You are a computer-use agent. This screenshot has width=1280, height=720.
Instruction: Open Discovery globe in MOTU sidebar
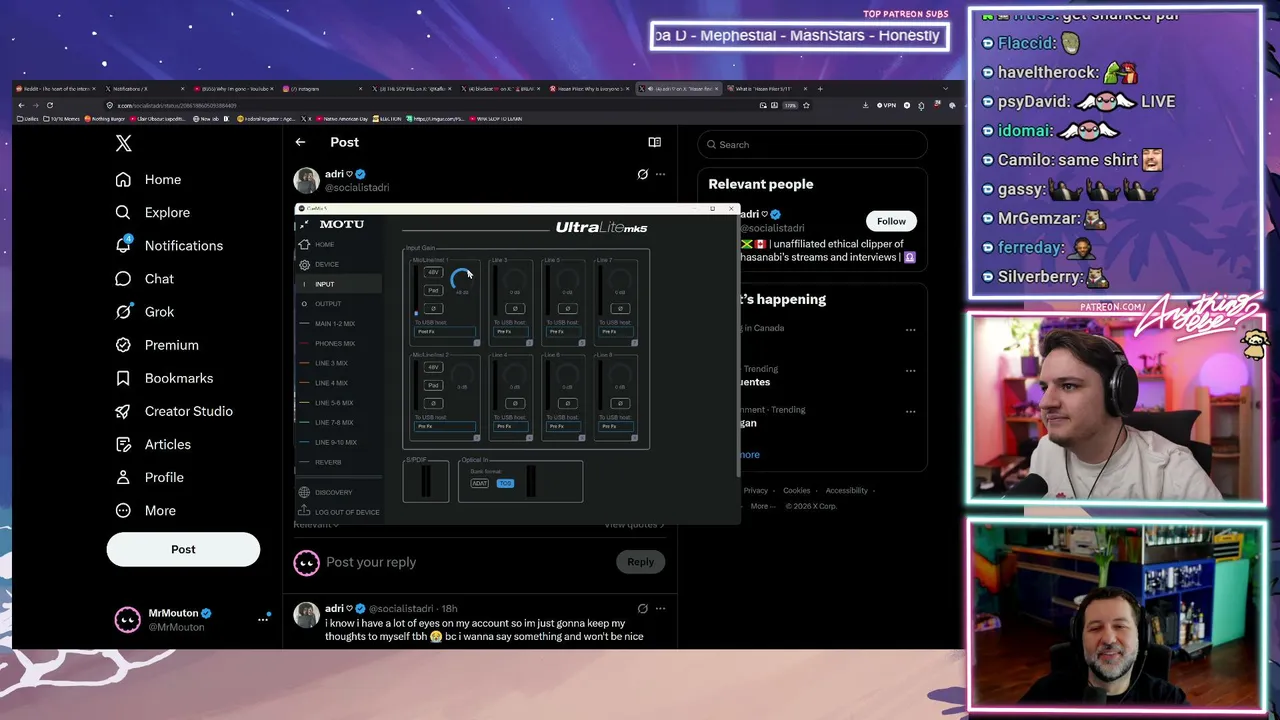tap(304, 492)
